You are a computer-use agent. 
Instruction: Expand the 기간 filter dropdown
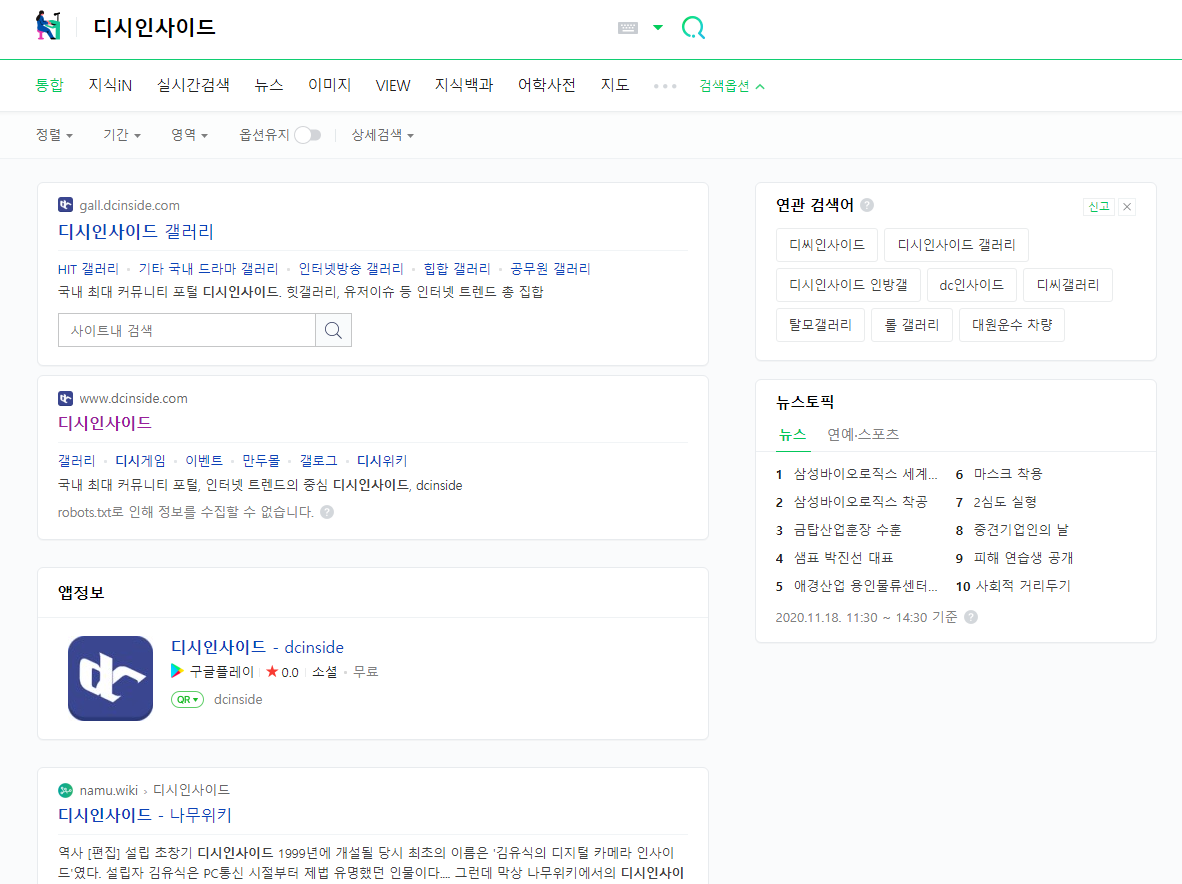[x=121, y=135]
